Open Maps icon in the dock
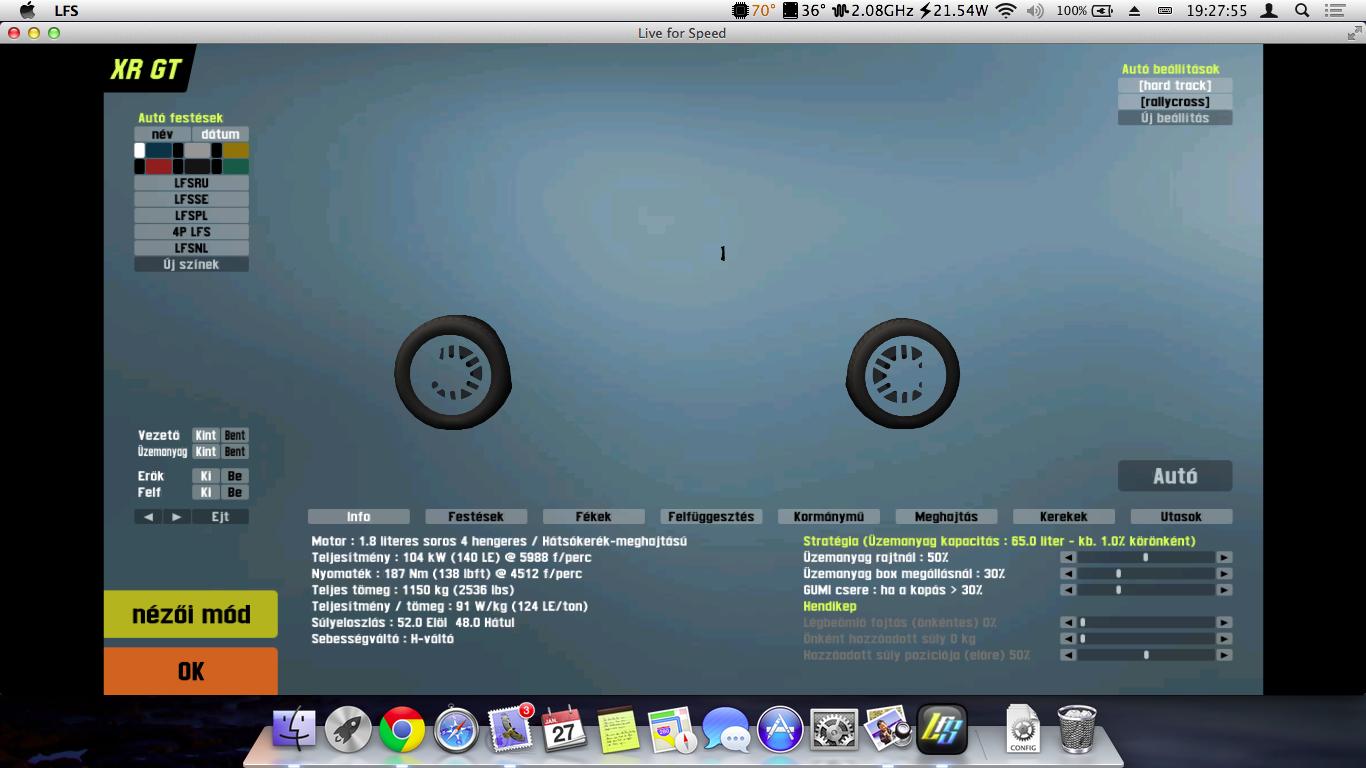This screenshot has height=768, width=1366. pyautogui.click(x=671, y=729)
